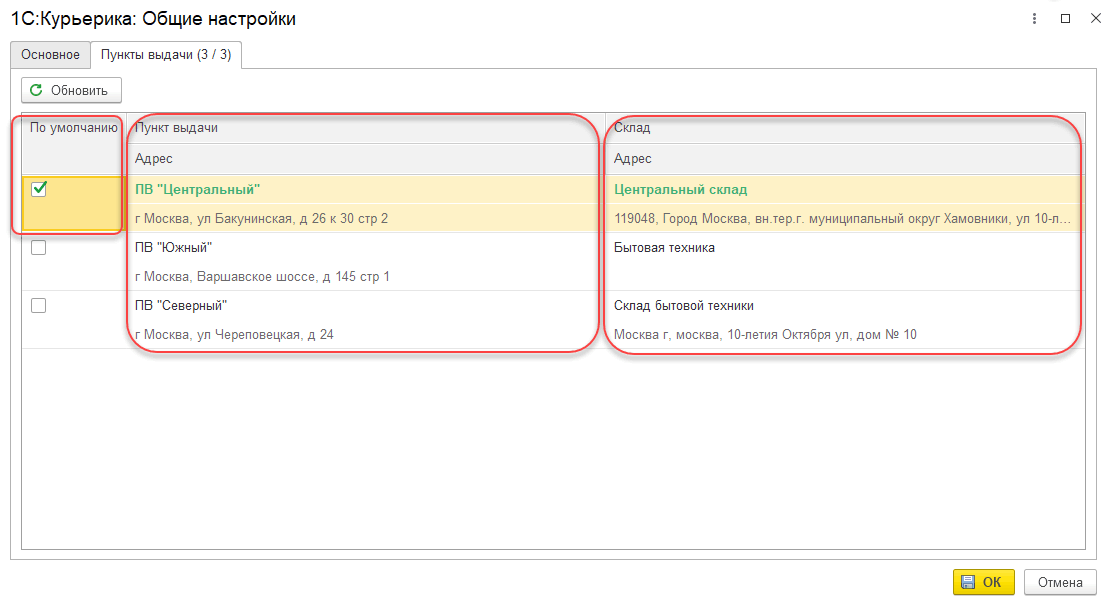Click the Склад column header
Image resolution: width=1114 pixels, height=604 pixels.
pos(632,128)
